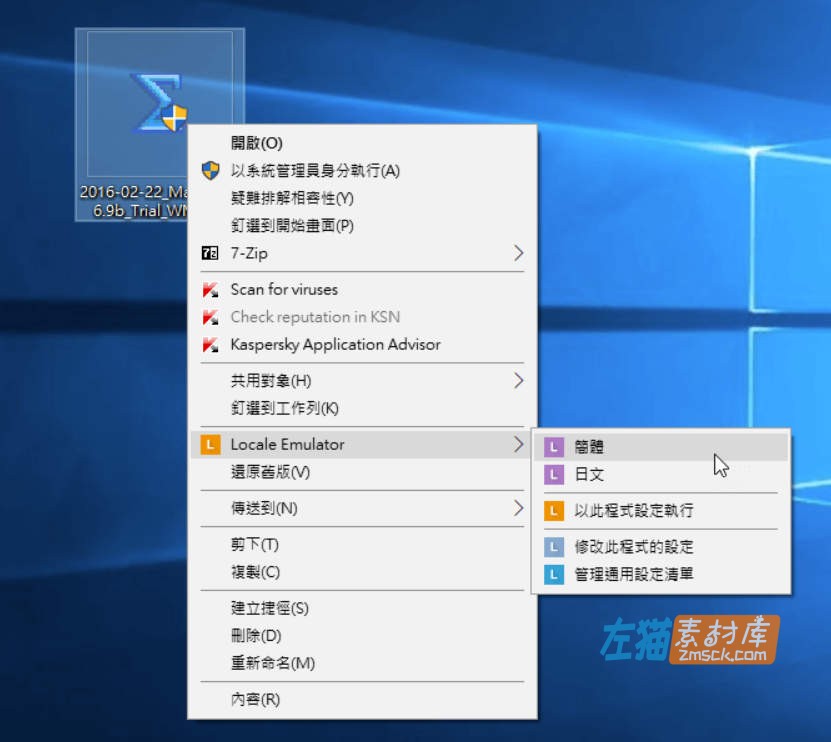Click the 7-Zip archive icon in the menu
This screenshot has width=831, height=742.
[x=210, y=253]
